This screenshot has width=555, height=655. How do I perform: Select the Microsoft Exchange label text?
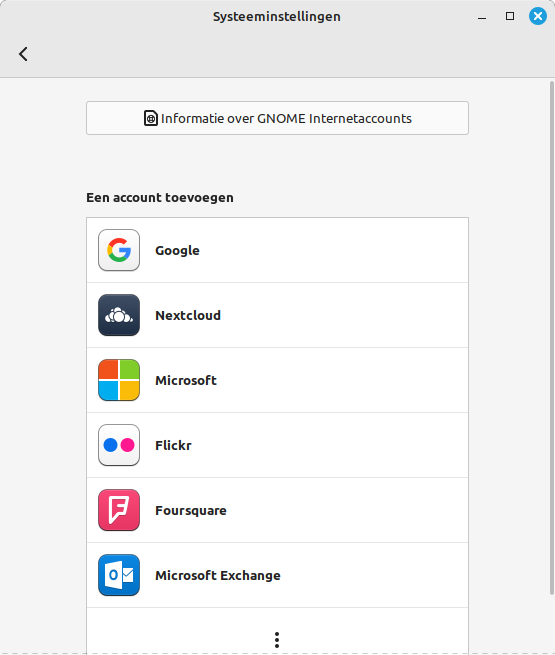218,575
